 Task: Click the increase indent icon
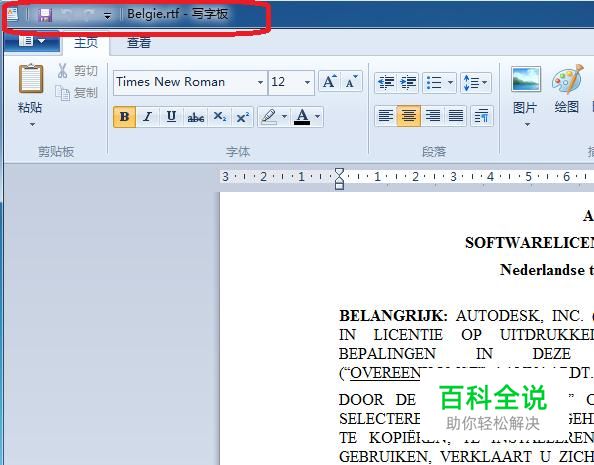[408, 82]
